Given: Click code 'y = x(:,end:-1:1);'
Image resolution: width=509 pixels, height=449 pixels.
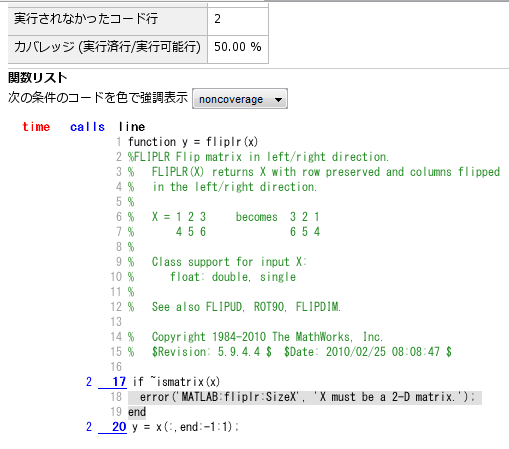Looking at the screenshot, I should [x=185, y=427].
